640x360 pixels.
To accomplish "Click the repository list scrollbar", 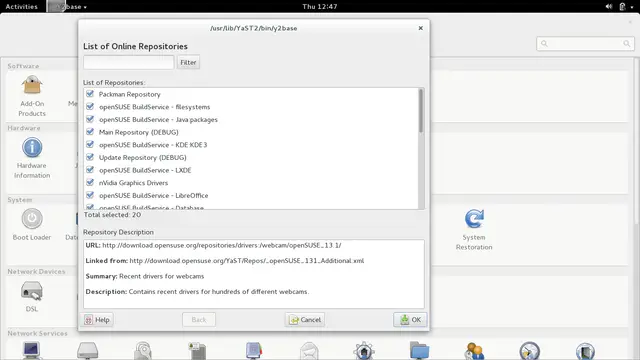I will (421, 111).
